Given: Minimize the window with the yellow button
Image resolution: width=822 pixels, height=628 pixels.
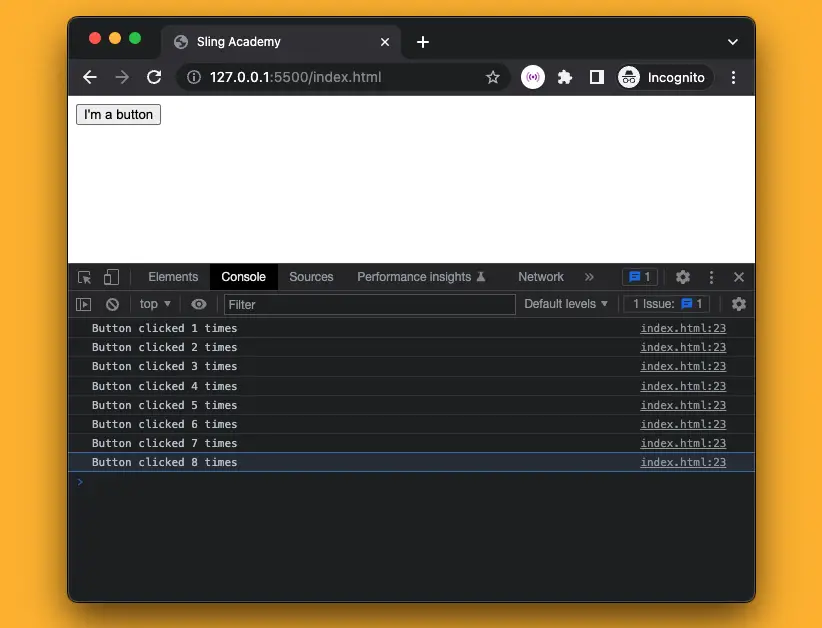Looking at the screenshot, I should pyautogui.click(x=115, y=38).
